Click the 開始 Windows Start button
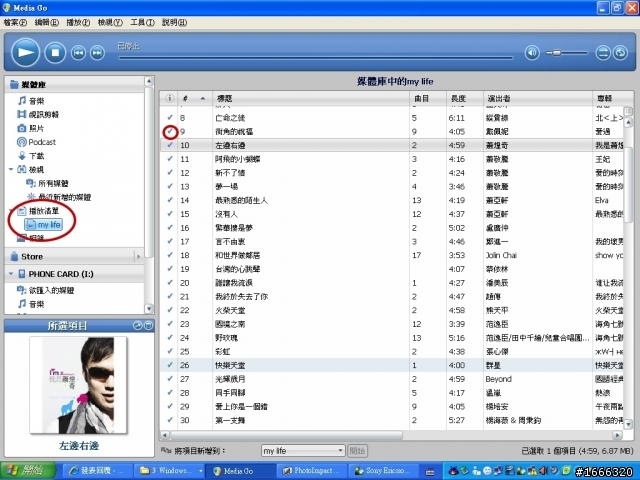The width and height of the screenshot is (640, 480). pos(27,471)
